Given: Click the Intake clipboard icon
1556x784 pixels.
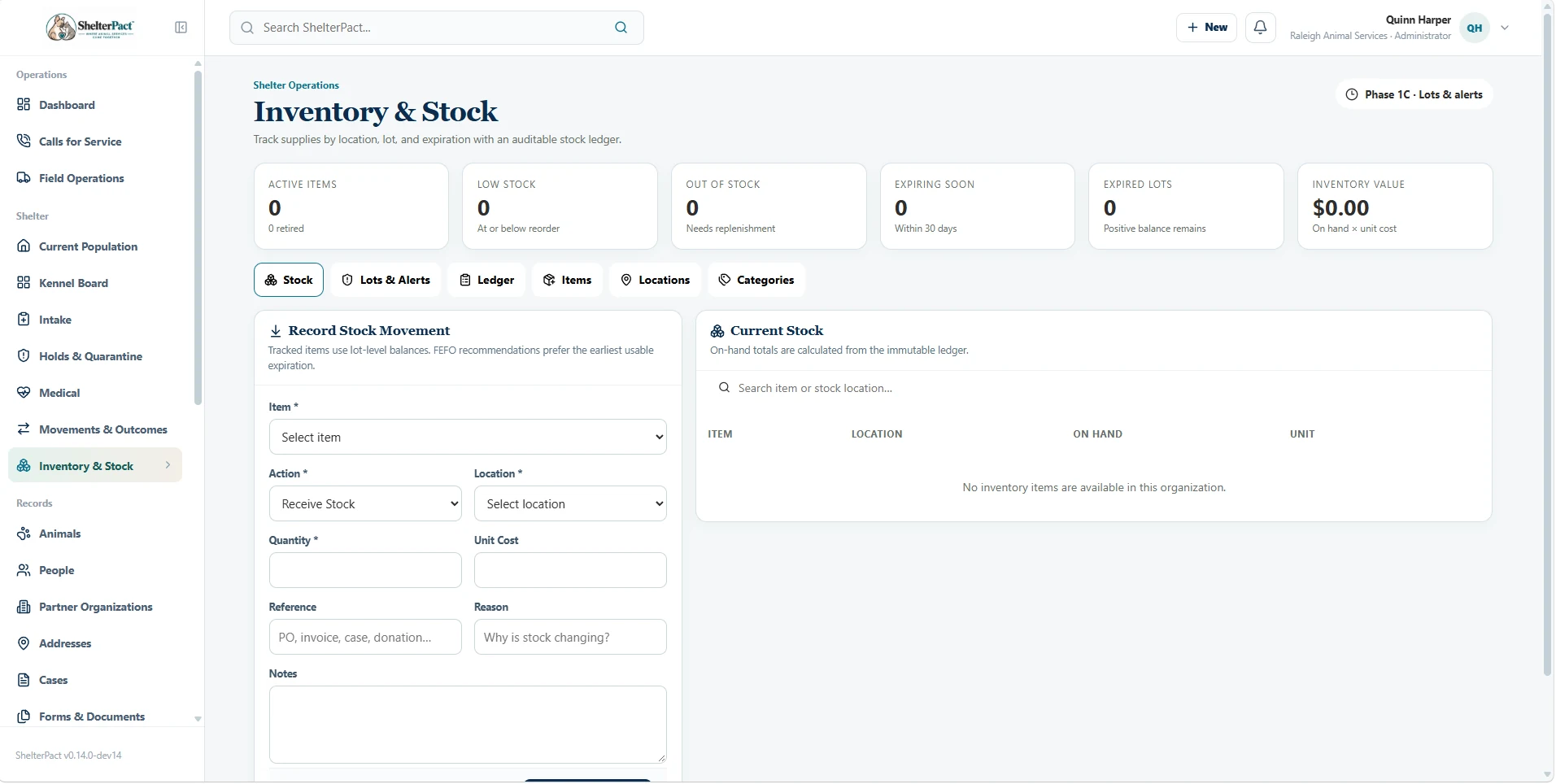Looking at the screenshot, I should pos(24,320).
